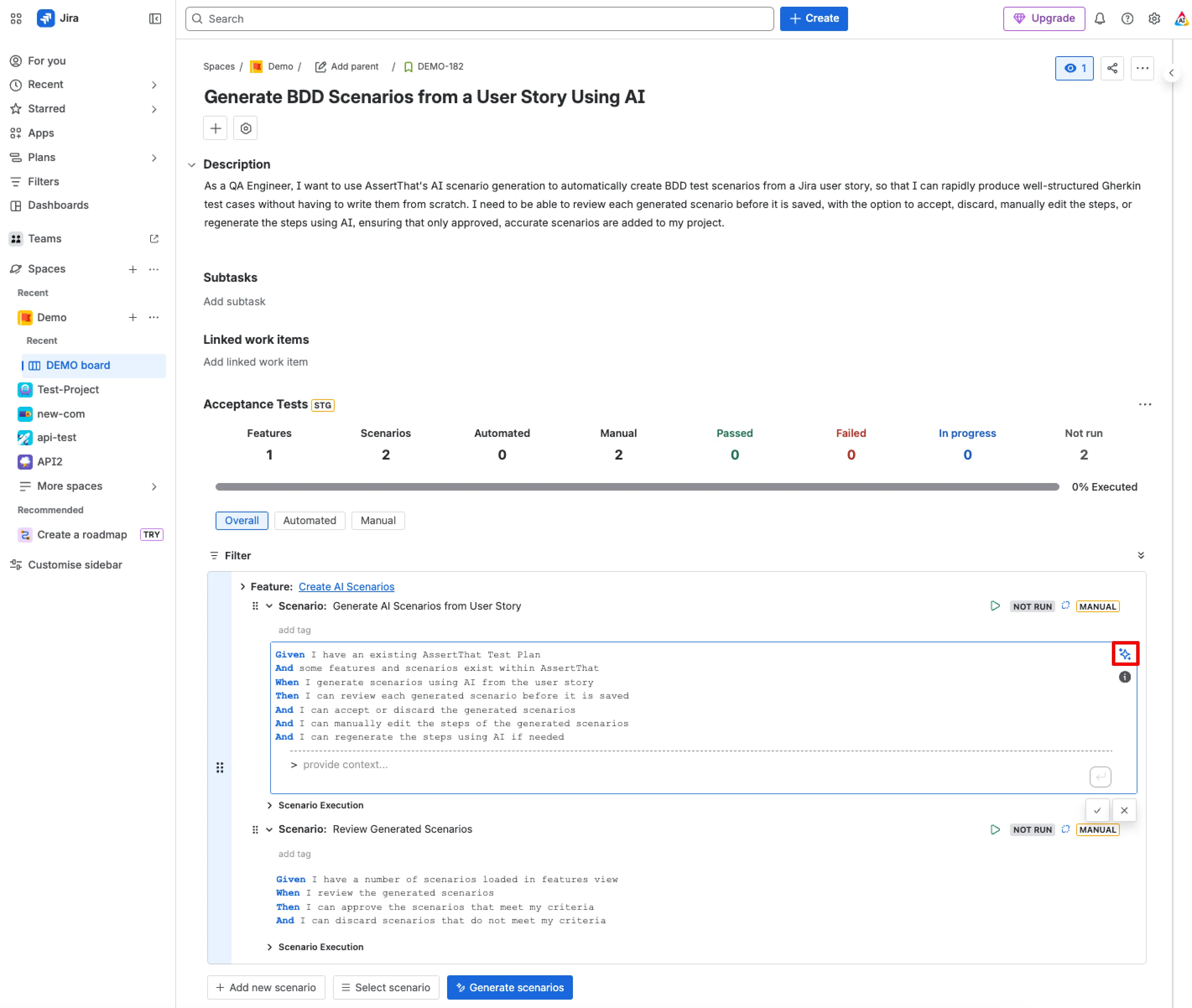
Task: Open the app switcher grid icon
Action: [x=16, y=19]
